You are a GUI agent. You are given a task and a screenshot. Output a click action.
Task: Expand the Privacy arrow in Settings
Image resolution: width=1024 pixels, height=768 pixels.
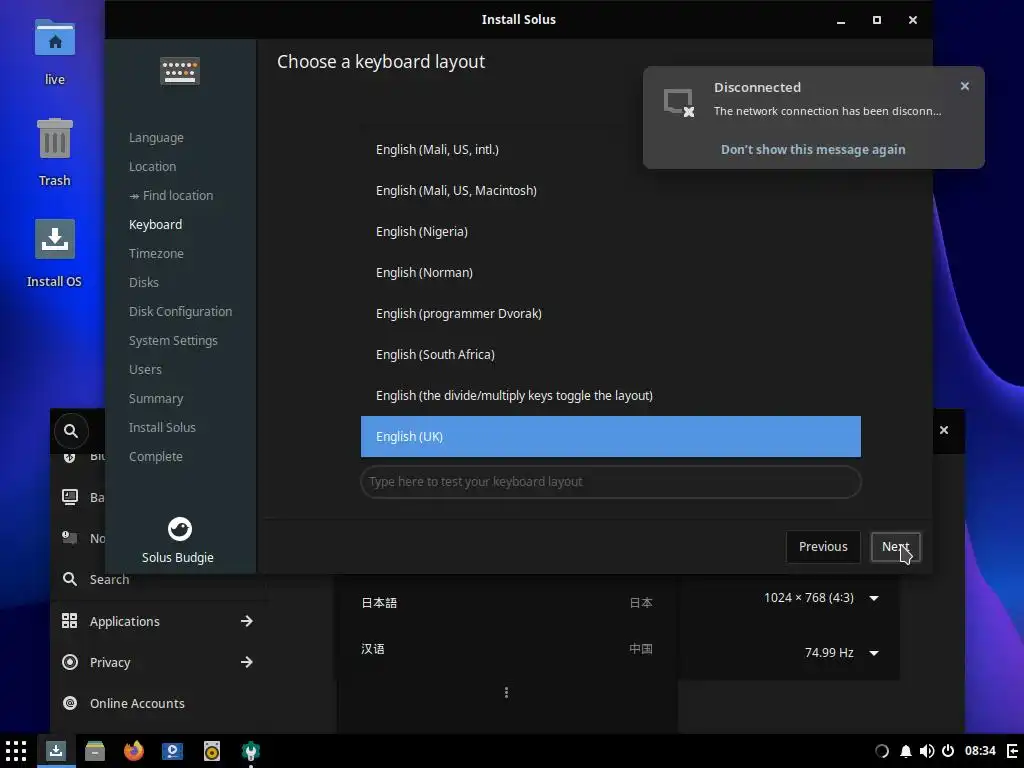click(x=247, y=662)
